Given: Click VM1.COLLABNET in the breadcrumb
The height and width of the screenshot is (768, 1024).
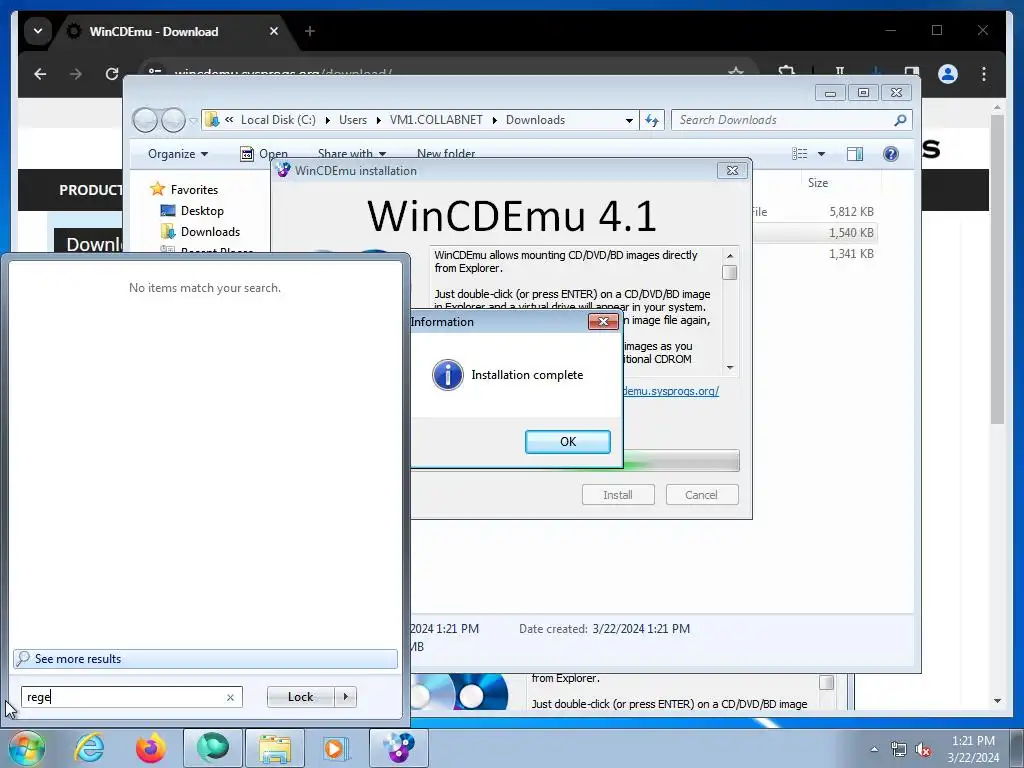Looking at the screenshot, I should (436, 120).
